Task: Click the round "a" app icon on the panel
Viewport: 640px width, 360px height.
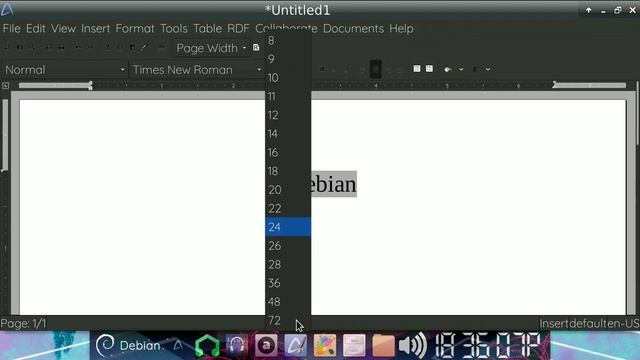Action: click(266, 345)
